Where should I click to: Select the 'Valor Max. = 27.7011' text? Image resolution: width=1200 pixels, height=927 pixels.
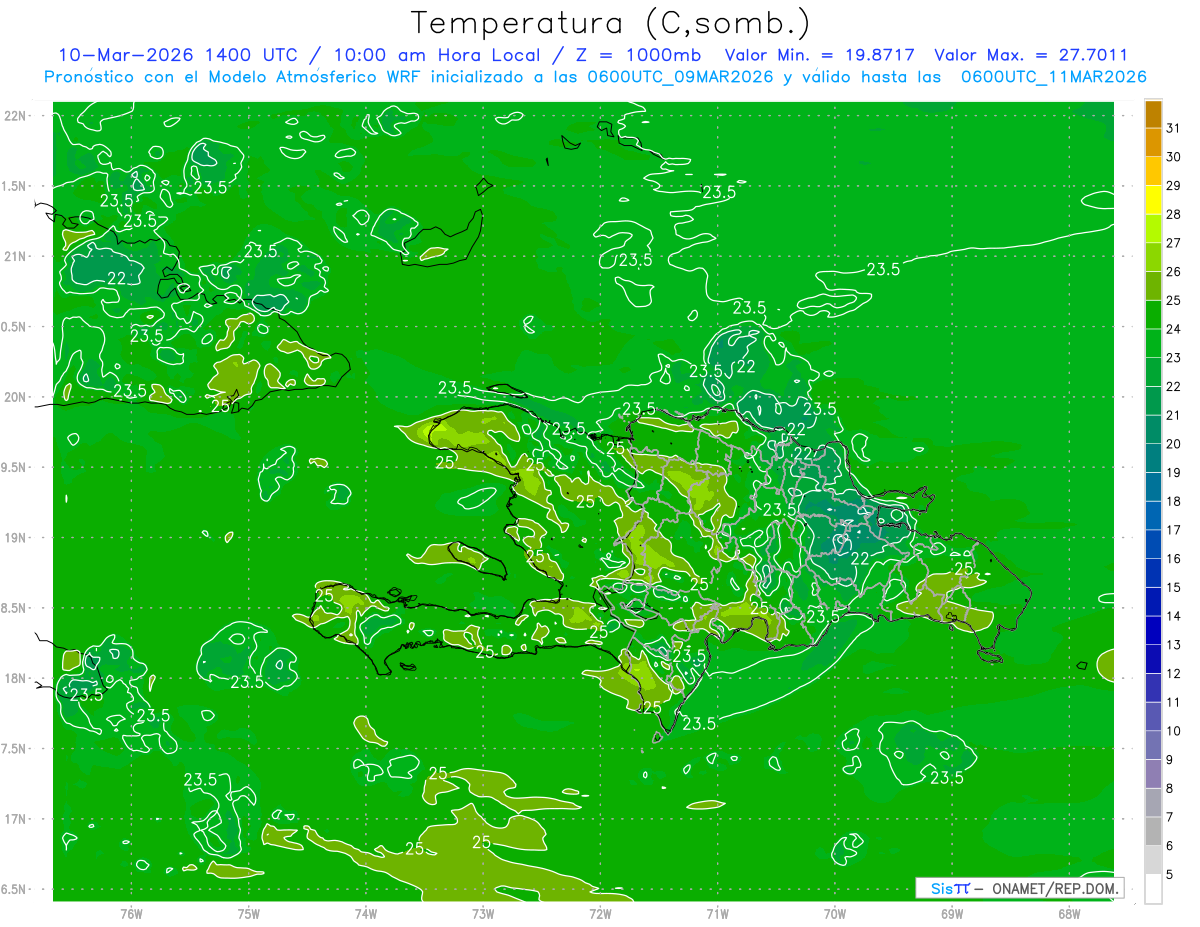click(1030, 55)
